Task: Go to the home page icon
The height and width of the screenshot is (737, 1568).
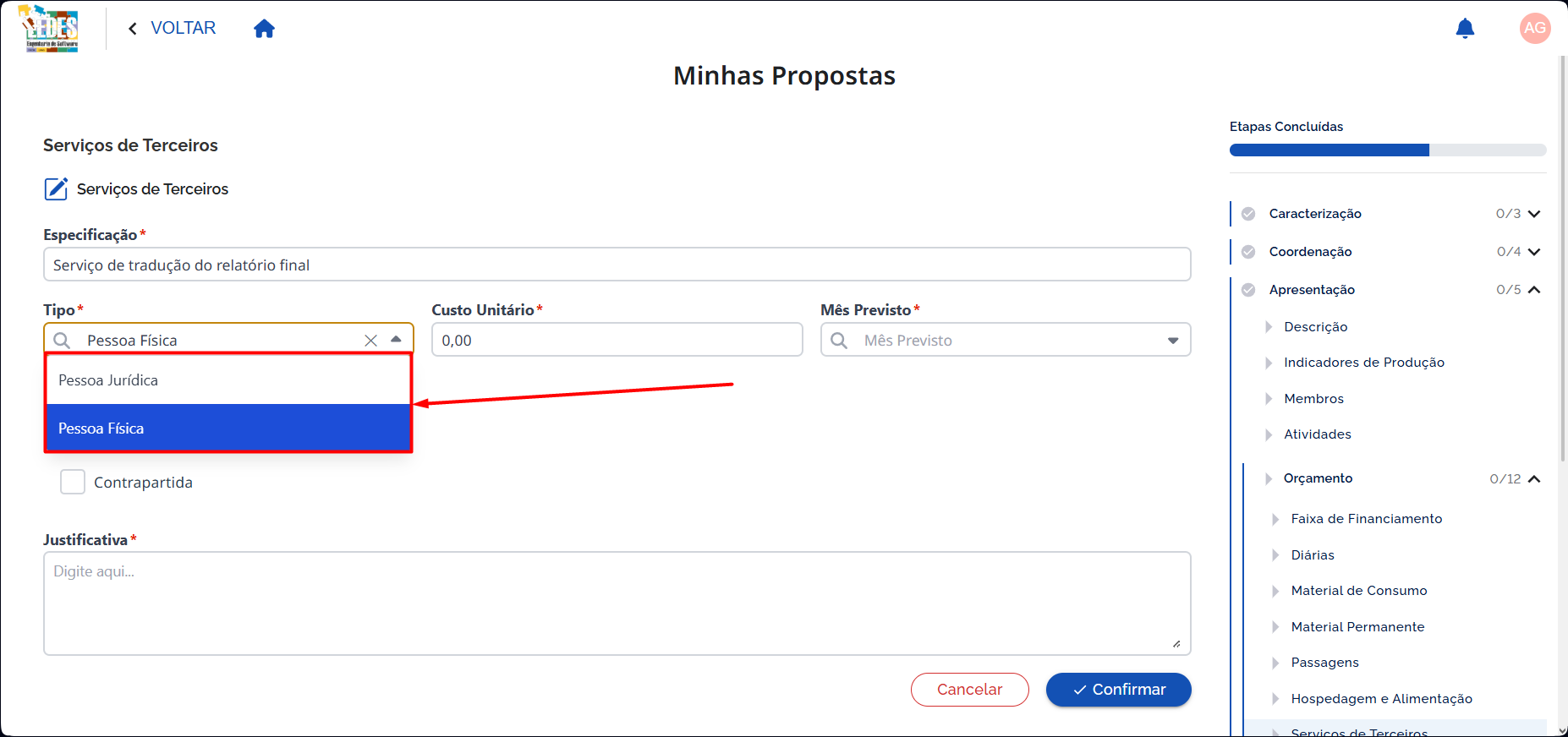Action: pyautogui.click(x=264, y=29)
